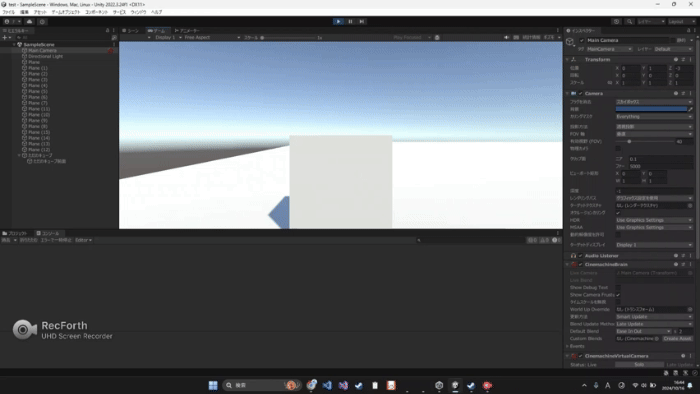Open the cloud services icon
The image size is (700, 394).
pos(29,21)
